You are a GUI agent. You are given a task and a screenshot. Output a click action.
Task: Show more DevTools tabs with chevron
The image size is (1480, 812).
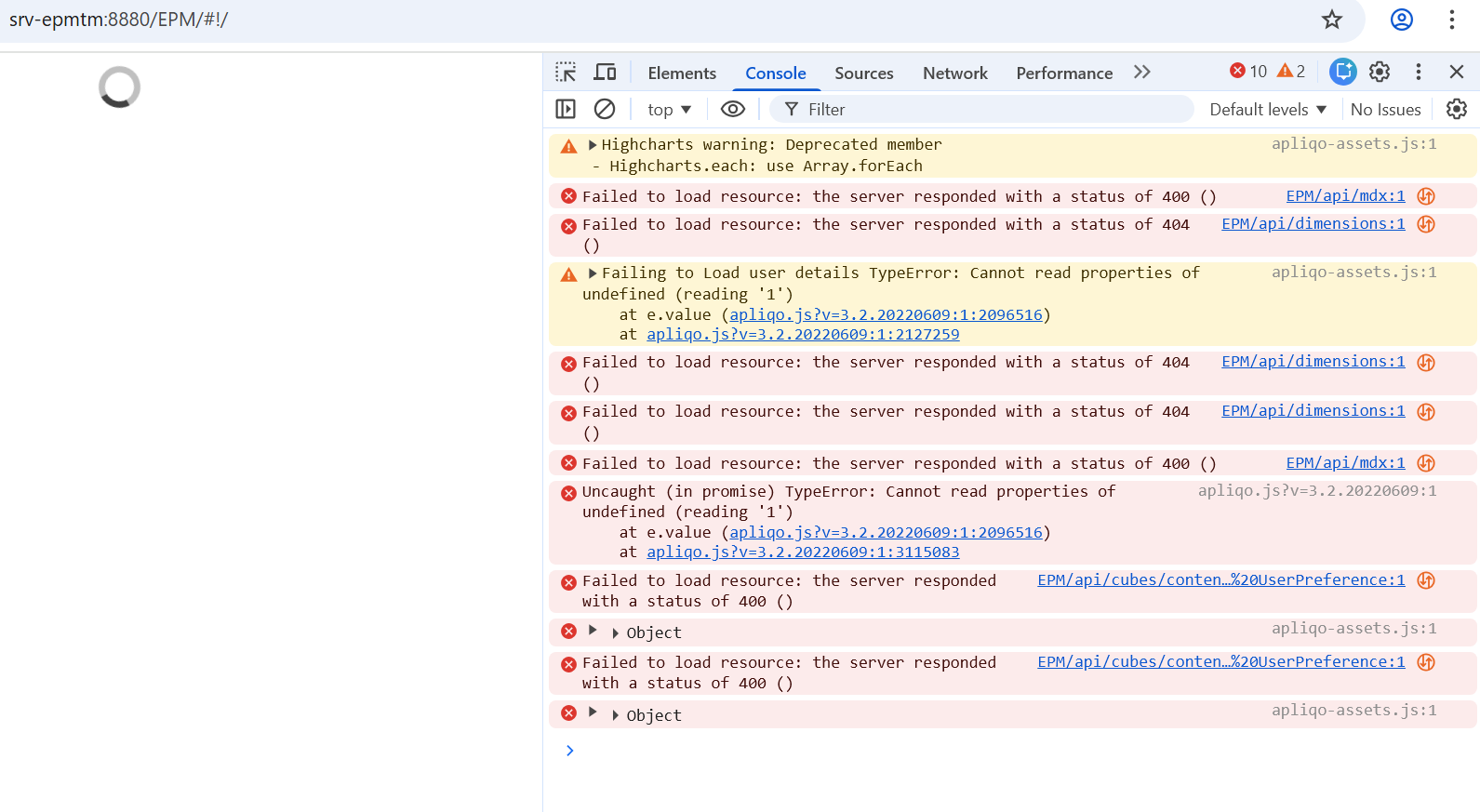click(x=1142, y=73)
